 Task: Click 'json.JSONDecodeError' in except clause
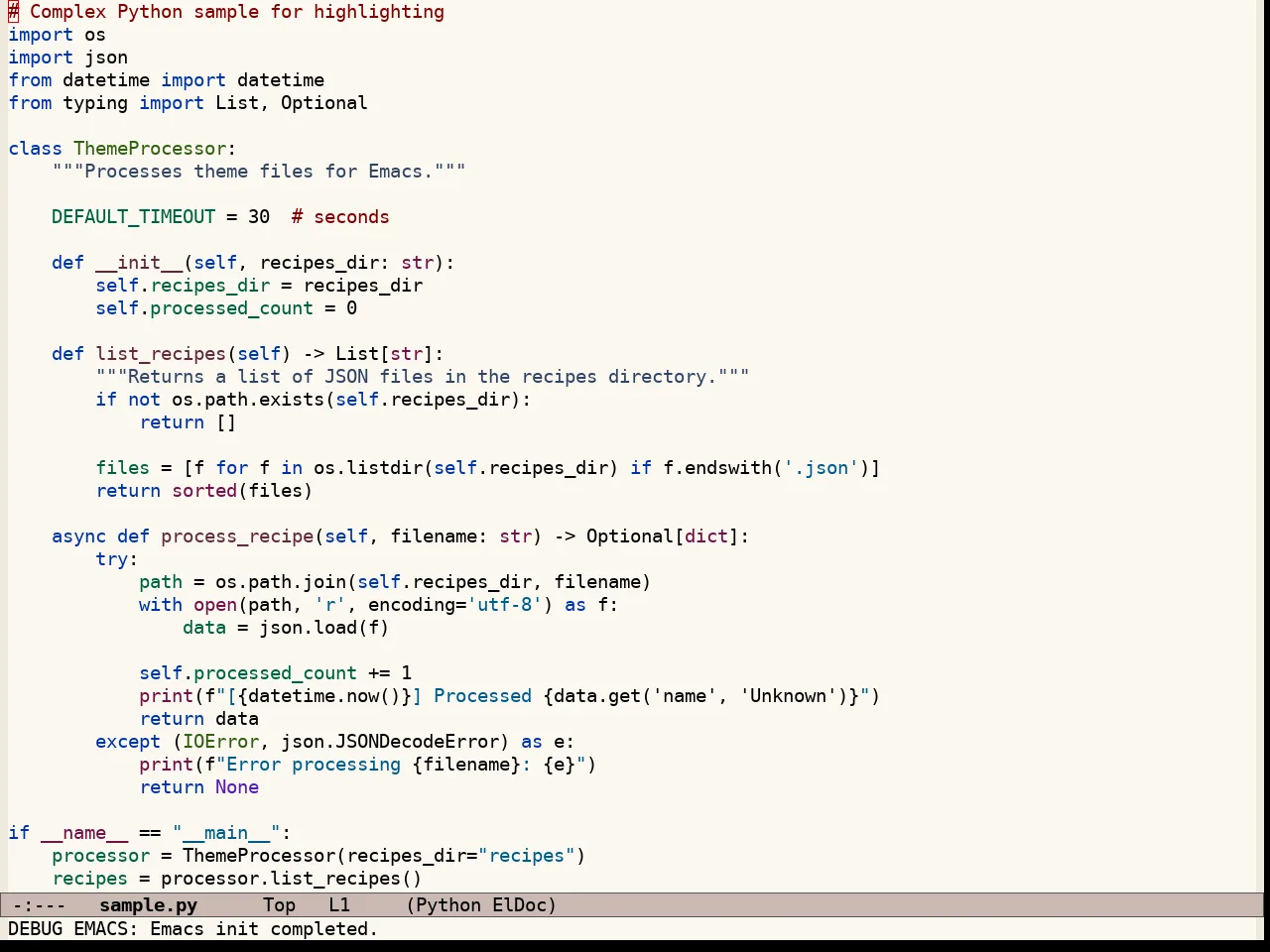point(390,742)
